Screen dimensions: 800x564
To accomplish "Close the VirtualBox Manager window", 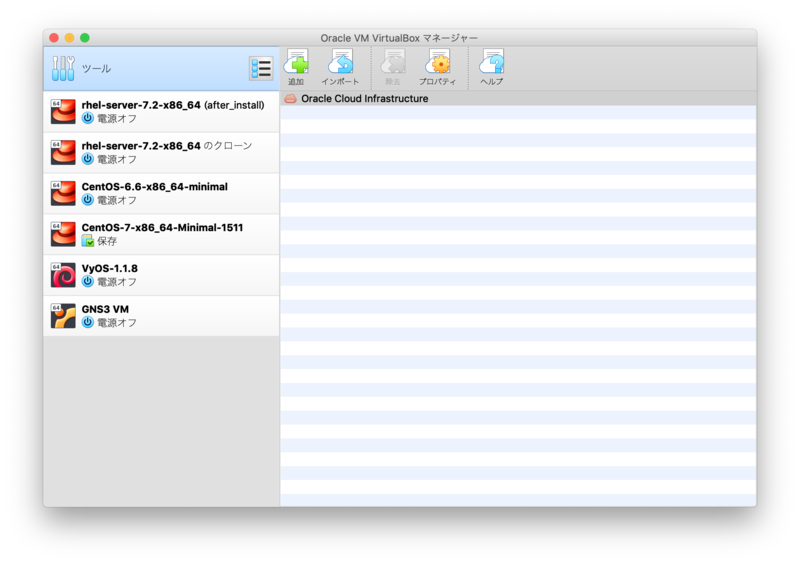I will tap(54, 38).
